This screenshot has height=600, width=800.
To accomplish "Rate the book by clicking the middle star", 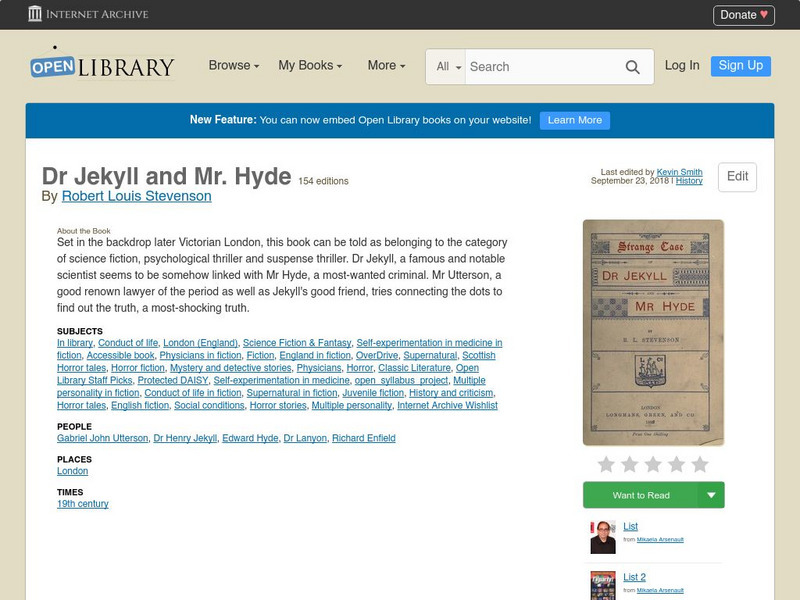I will click(x=653, y=463).
